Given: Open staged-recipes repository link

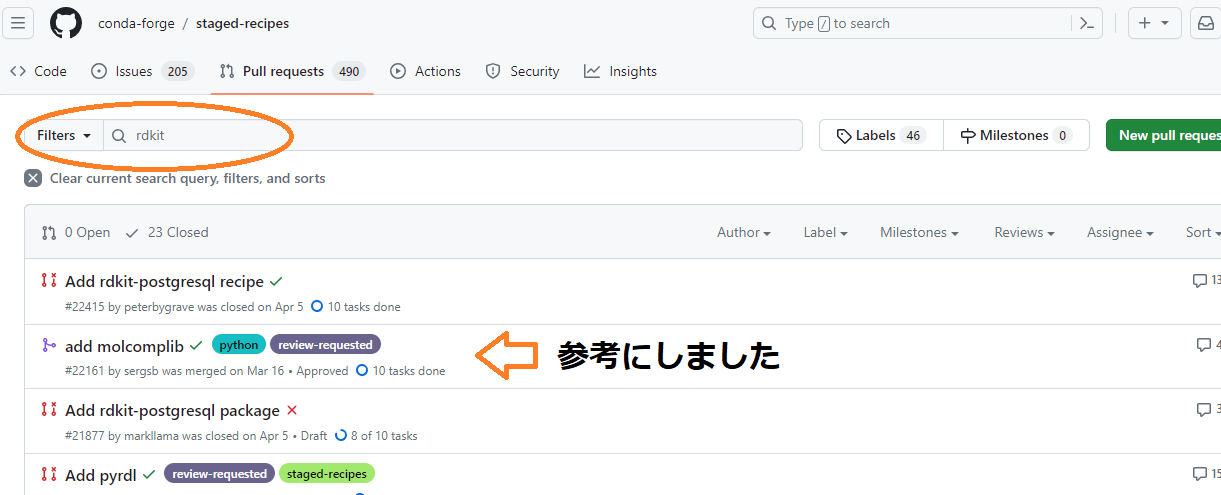Looking at the screenshot, I should click(243, 23).
